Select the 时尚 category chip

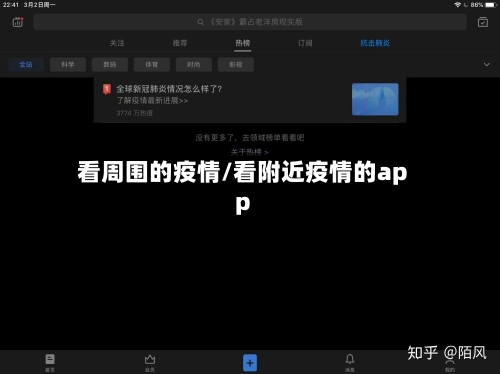pos(194,64)
